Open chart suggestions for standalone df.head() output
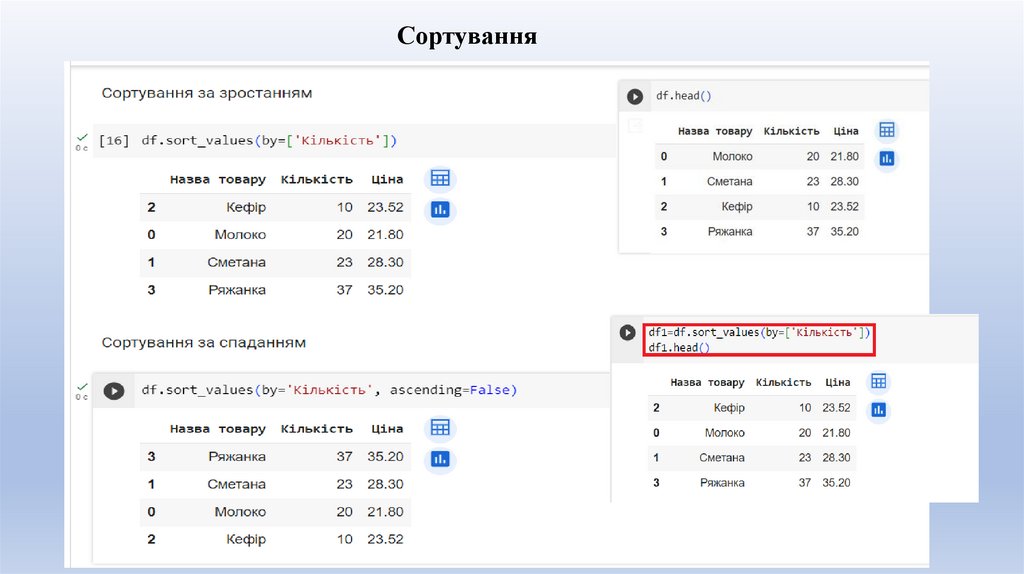Viewport: 1024px width, 574px height. tap(886, 158)
